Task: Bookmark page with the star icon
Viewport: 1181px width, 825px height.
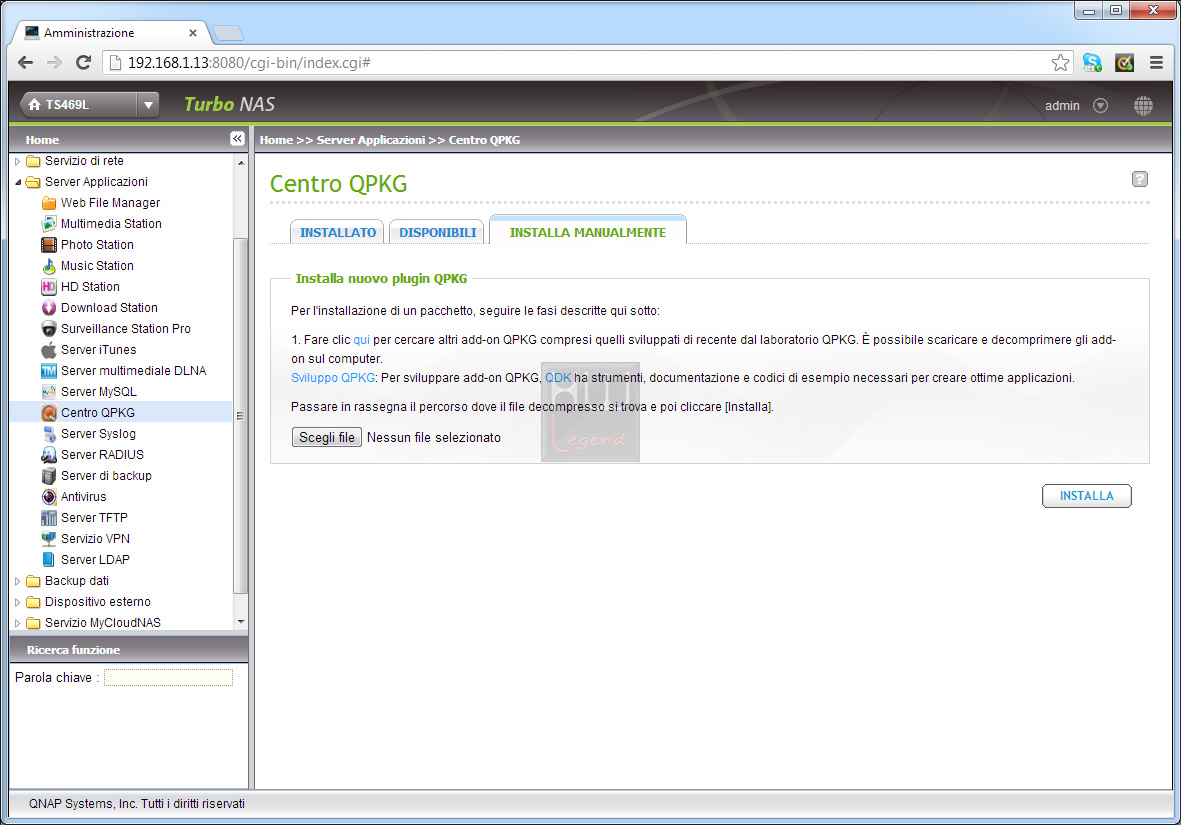Action: click(1060, 63)
